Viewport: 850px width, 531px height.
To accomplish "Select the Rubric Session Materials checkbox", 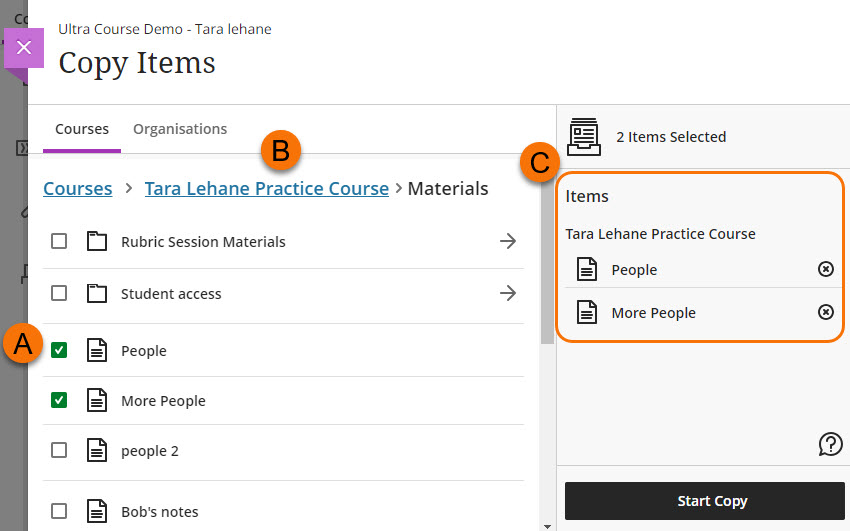I will click(59, 241).
